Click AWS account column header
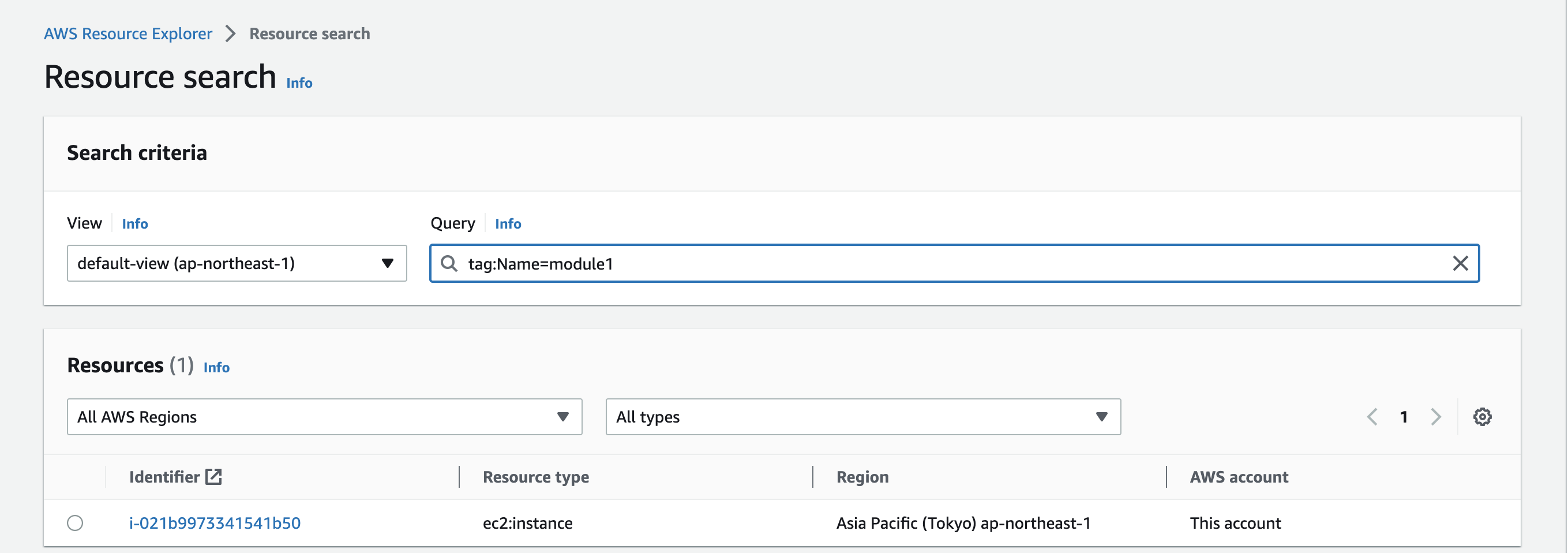1568x553 pixels. coord(1239,477)
